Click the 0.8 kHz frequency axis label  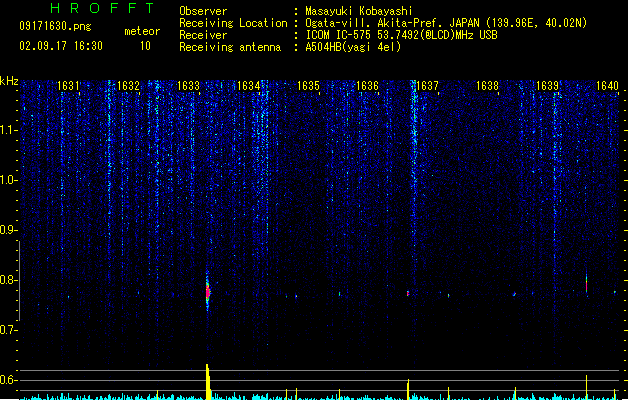[x=9, y=280]
